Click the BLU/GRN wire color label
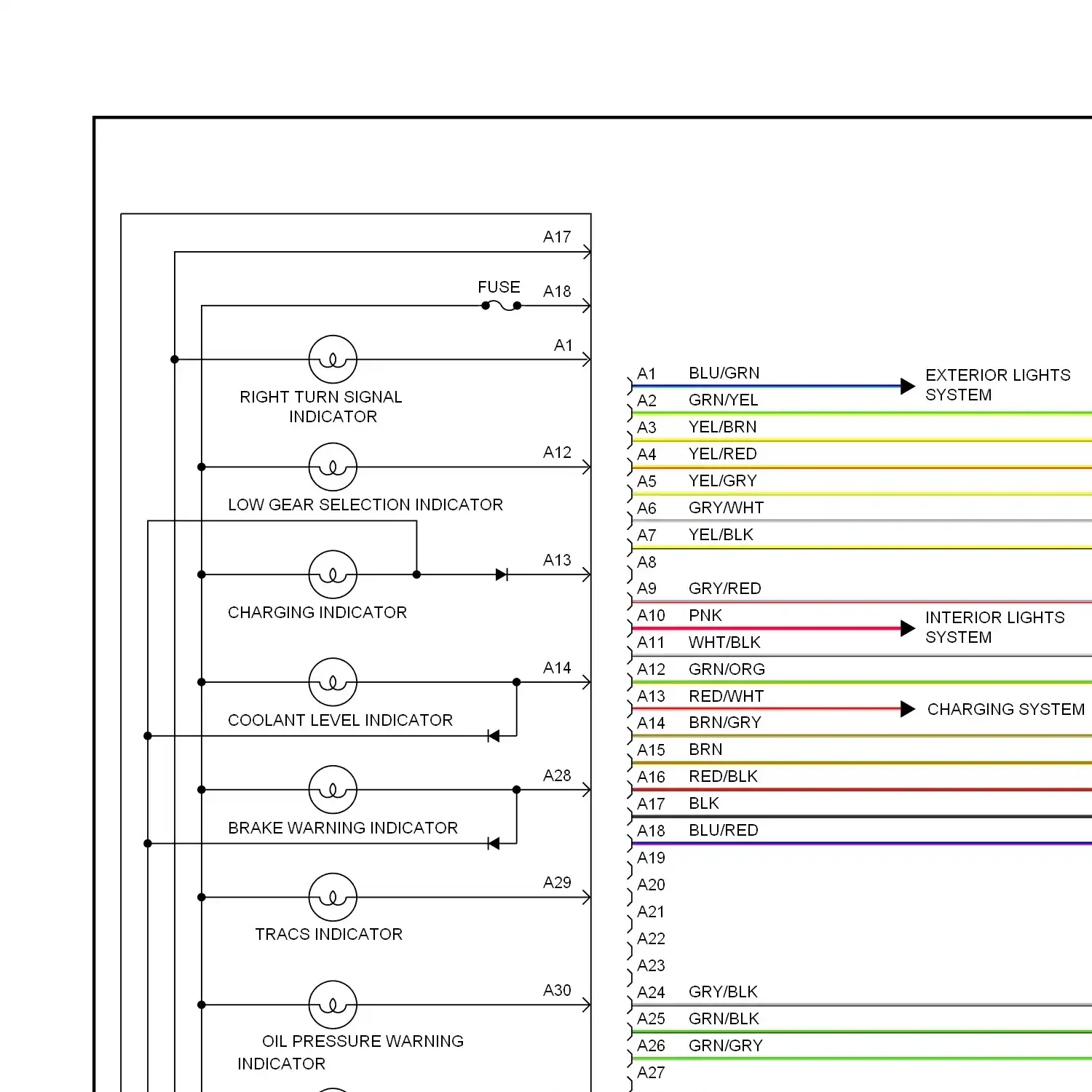The height and width of the screenshot is (1092, 1092). tap(724, 373)
